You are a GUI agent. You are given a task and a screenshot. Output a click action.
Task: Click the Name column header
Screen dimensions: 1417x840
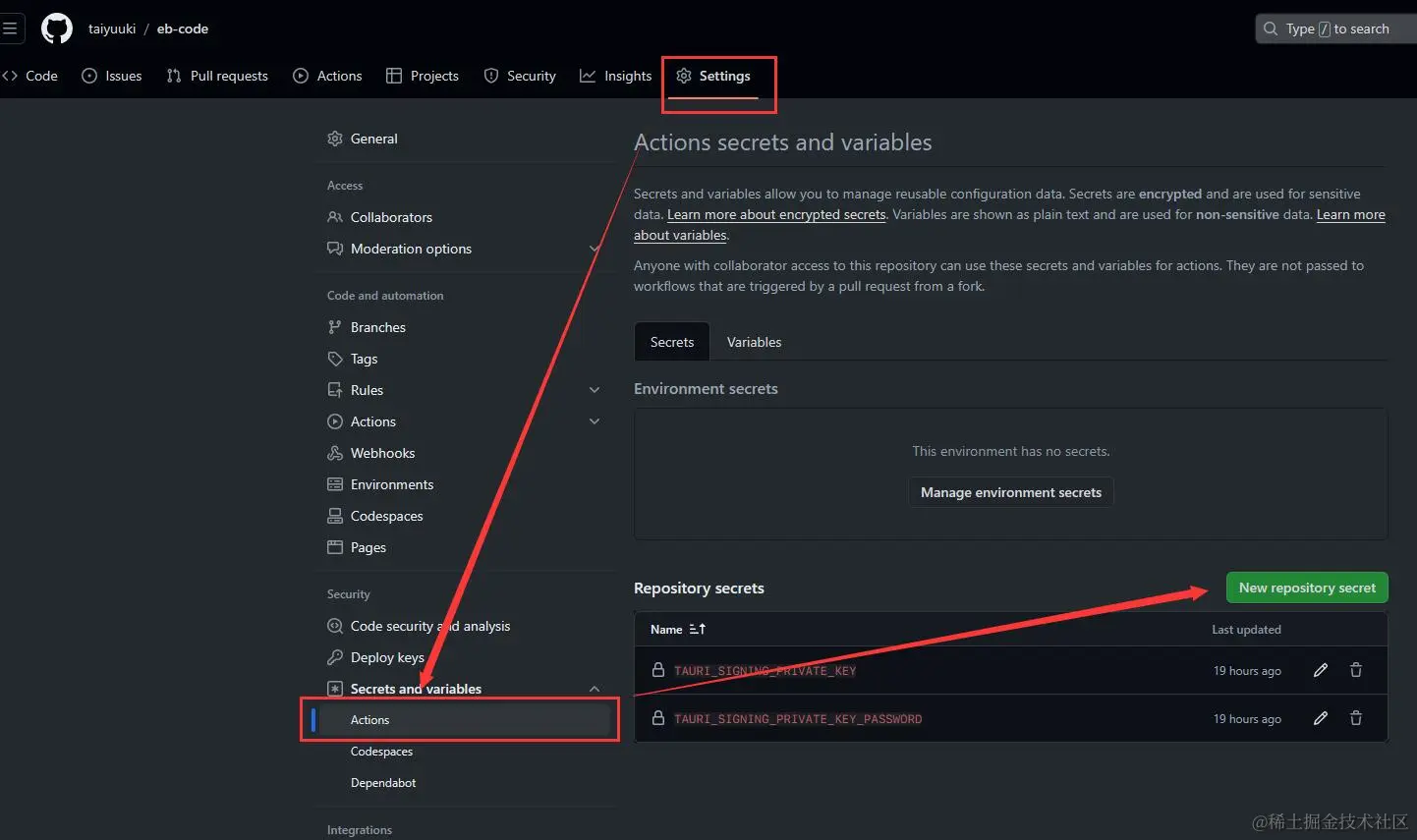point(666,629)
